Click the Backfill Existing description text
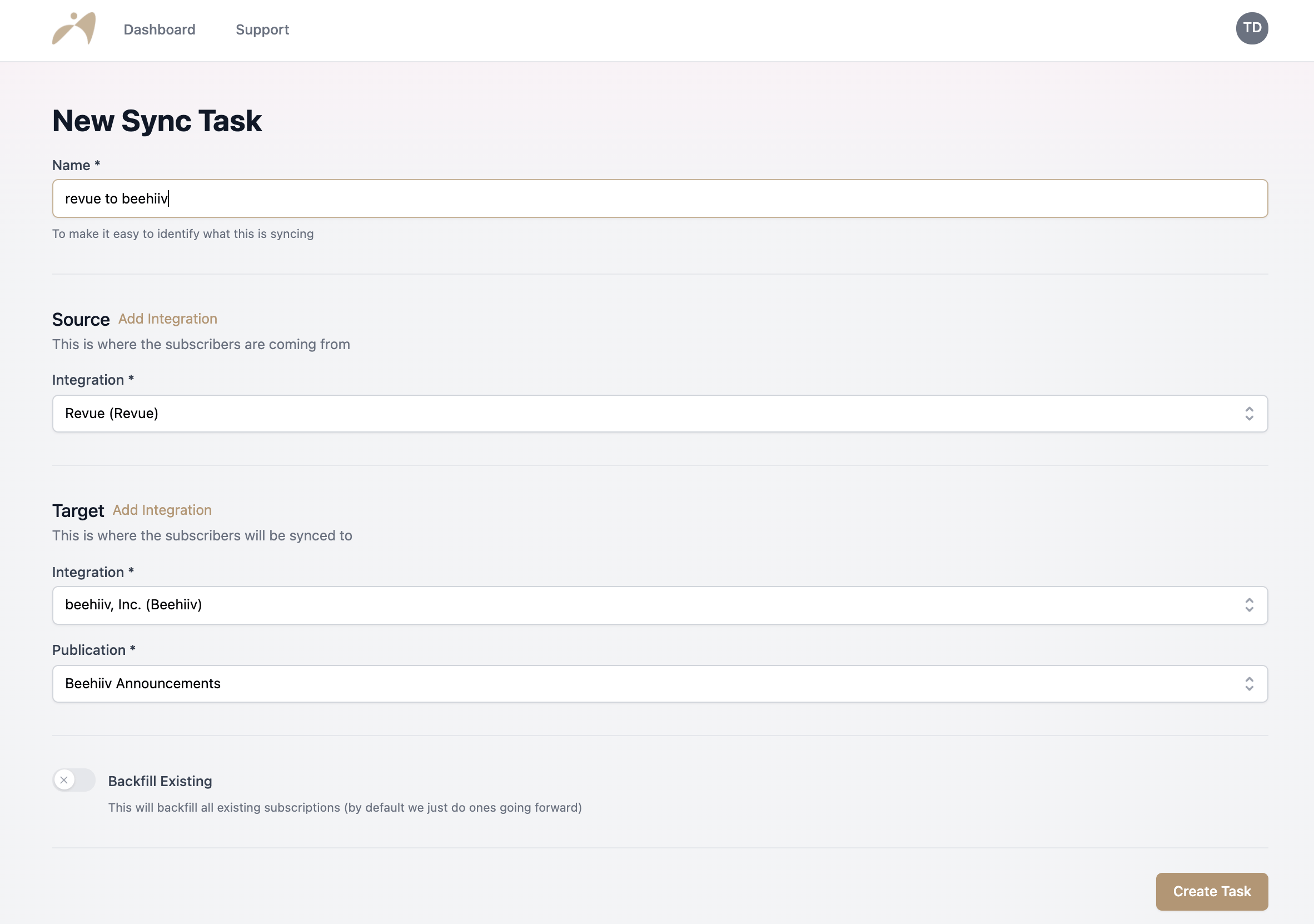This screenshot has width=1314, height=924. coord(345,807)
